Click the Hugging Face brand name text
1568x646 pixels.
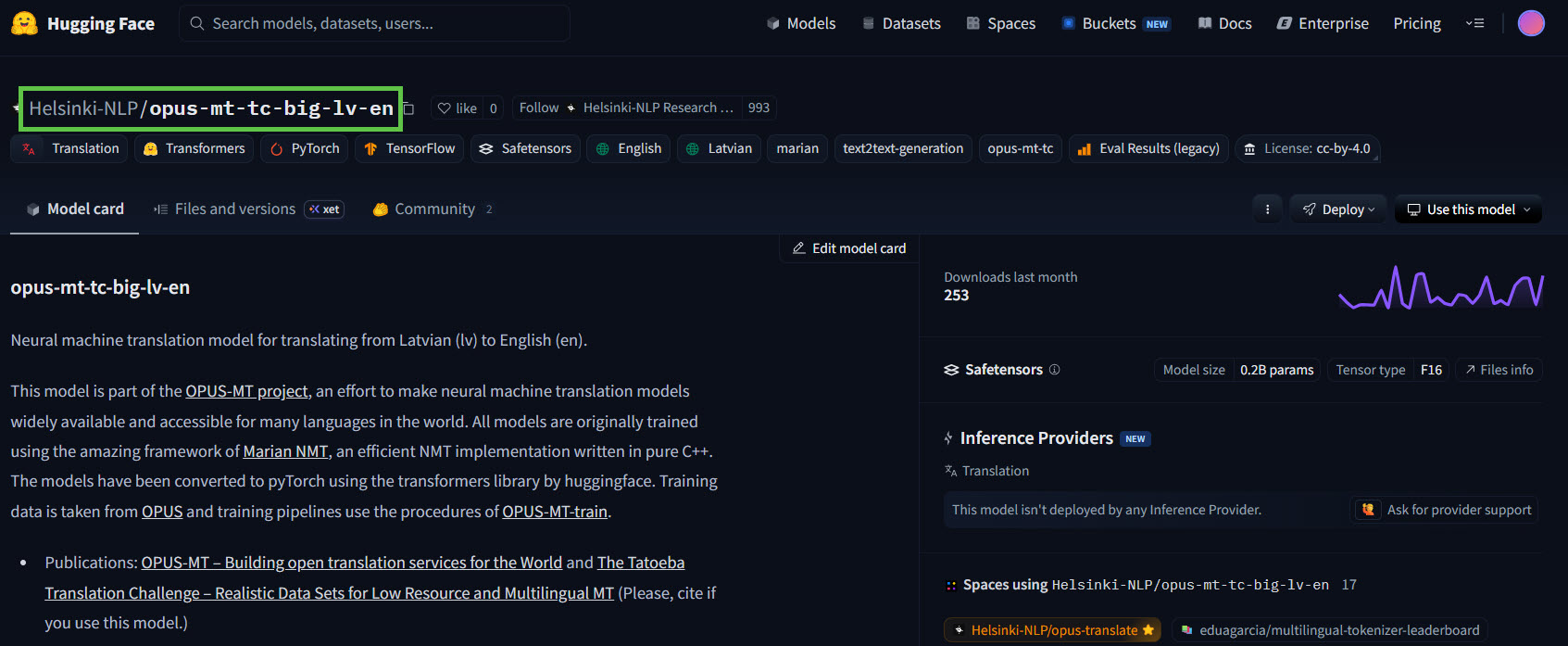click(x=101, y=23)
